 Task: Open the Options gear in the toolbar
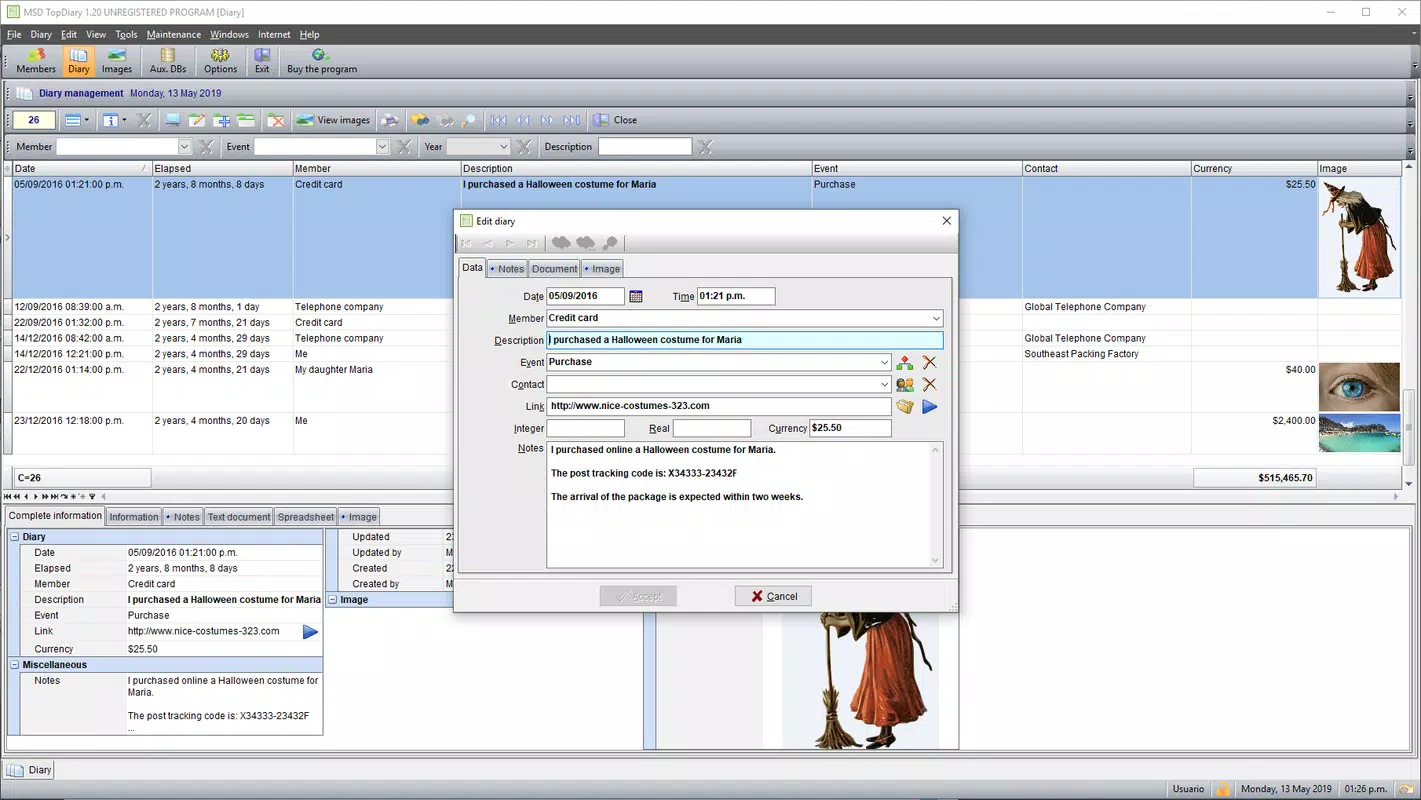(220, 61)
